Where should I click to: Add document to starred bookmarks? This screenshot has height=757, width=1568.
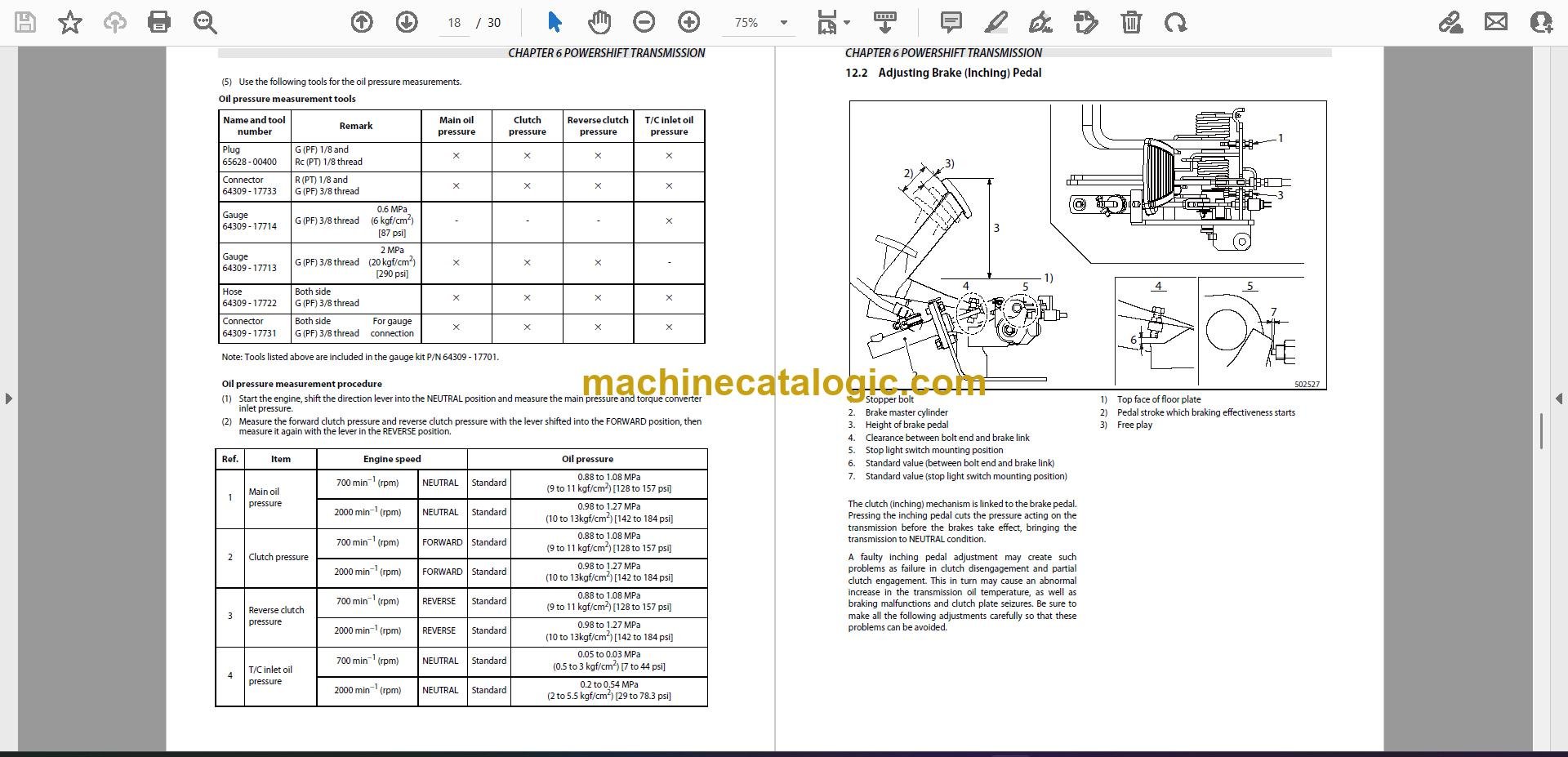[70, 22]
